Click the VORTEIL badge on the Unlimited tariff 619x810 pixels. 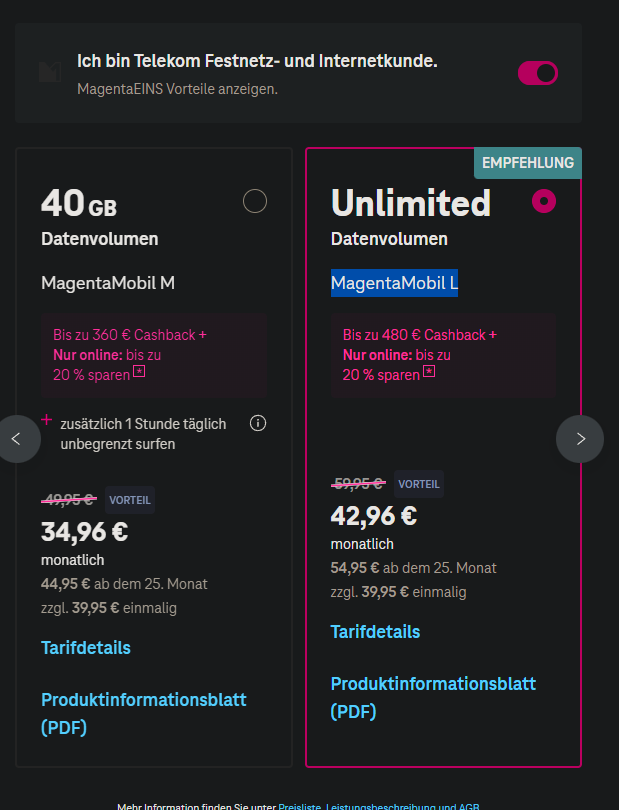419,484
